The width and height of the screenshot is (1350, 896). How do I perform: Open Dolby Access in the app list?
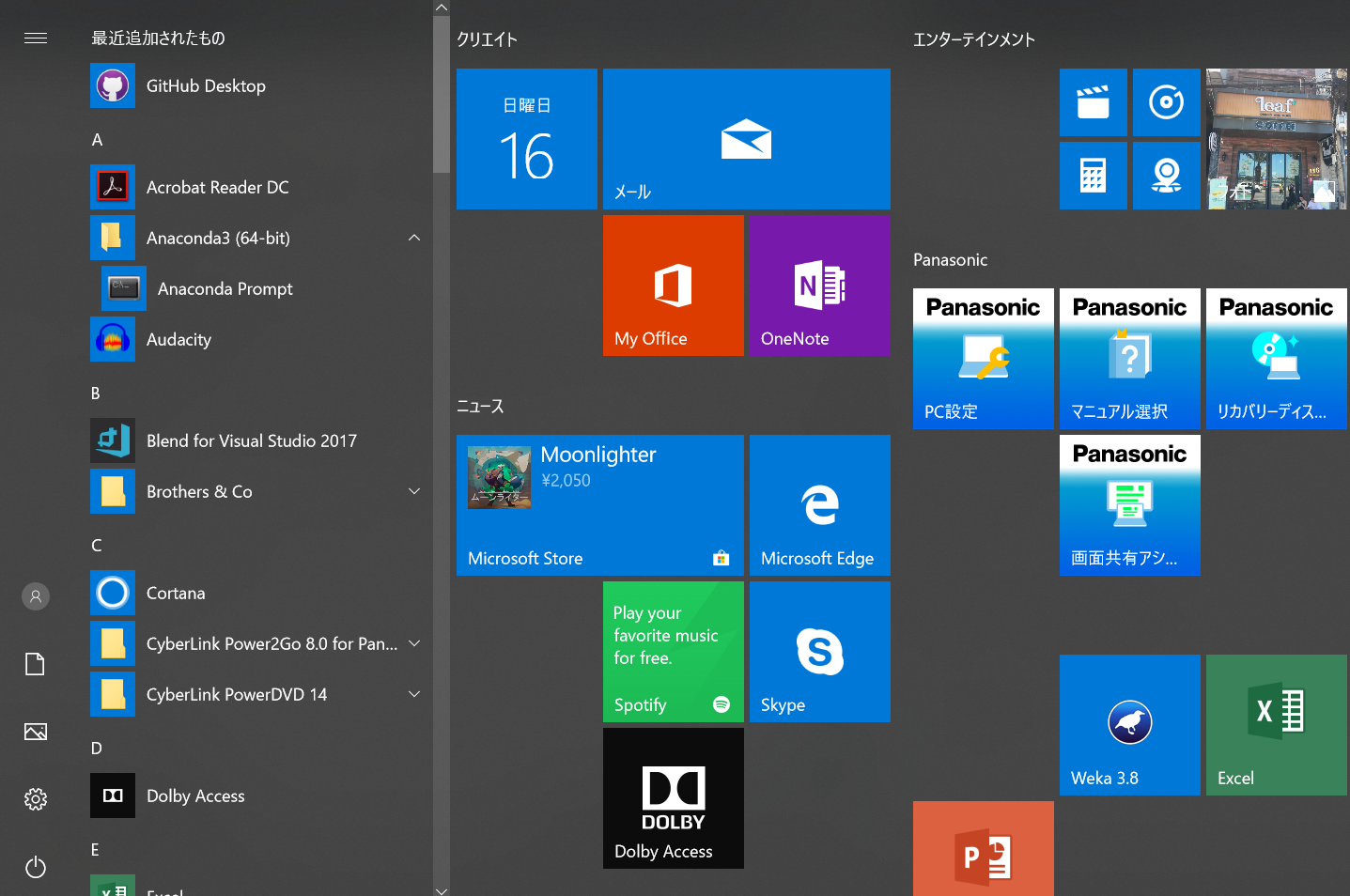259,796
